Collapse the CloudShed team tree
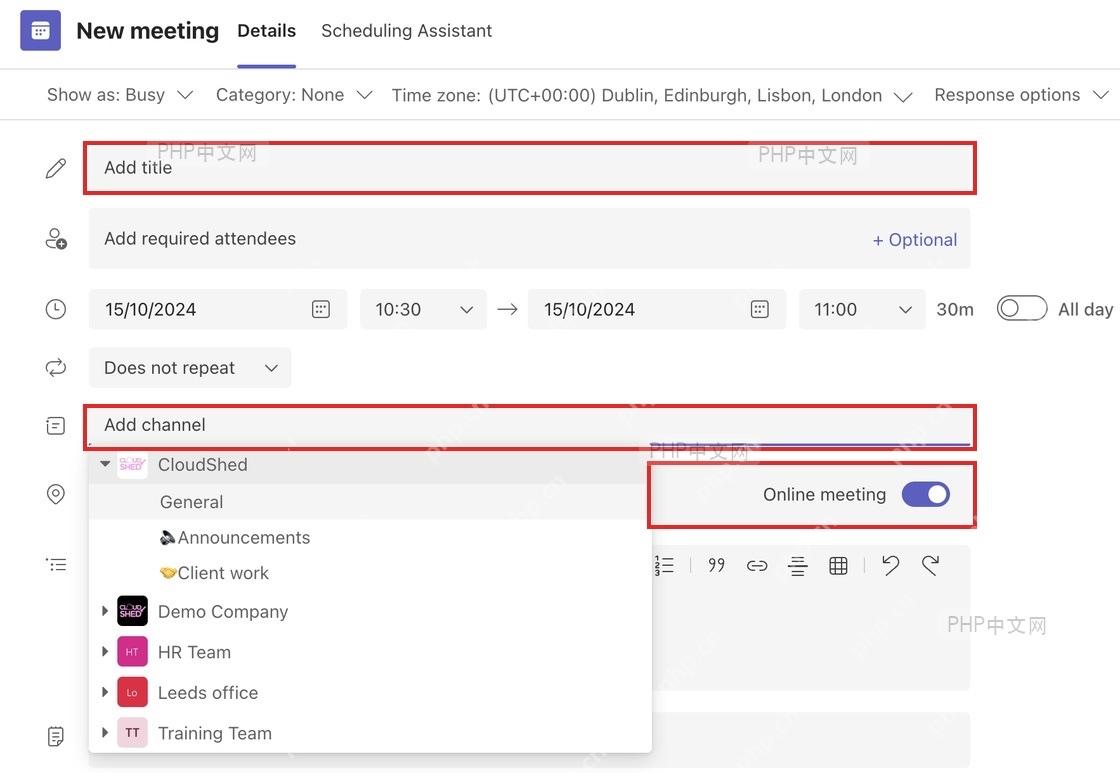1120x773 pixels. point(105,464)
